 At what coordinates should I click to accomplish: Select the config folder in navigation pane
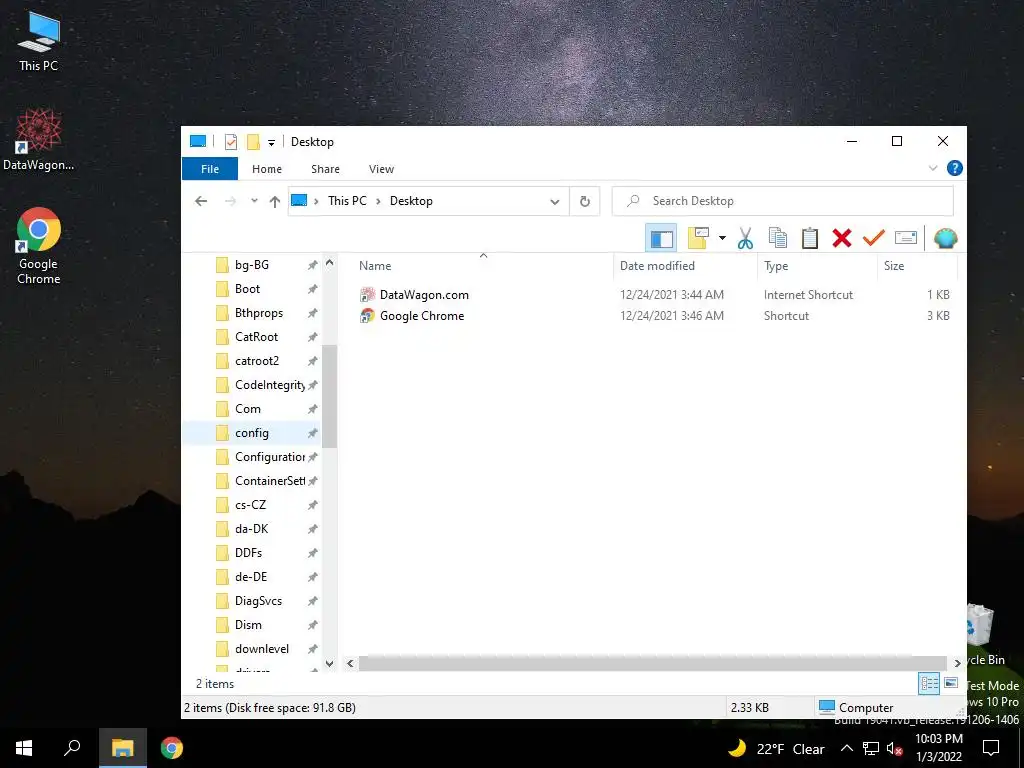251,433
